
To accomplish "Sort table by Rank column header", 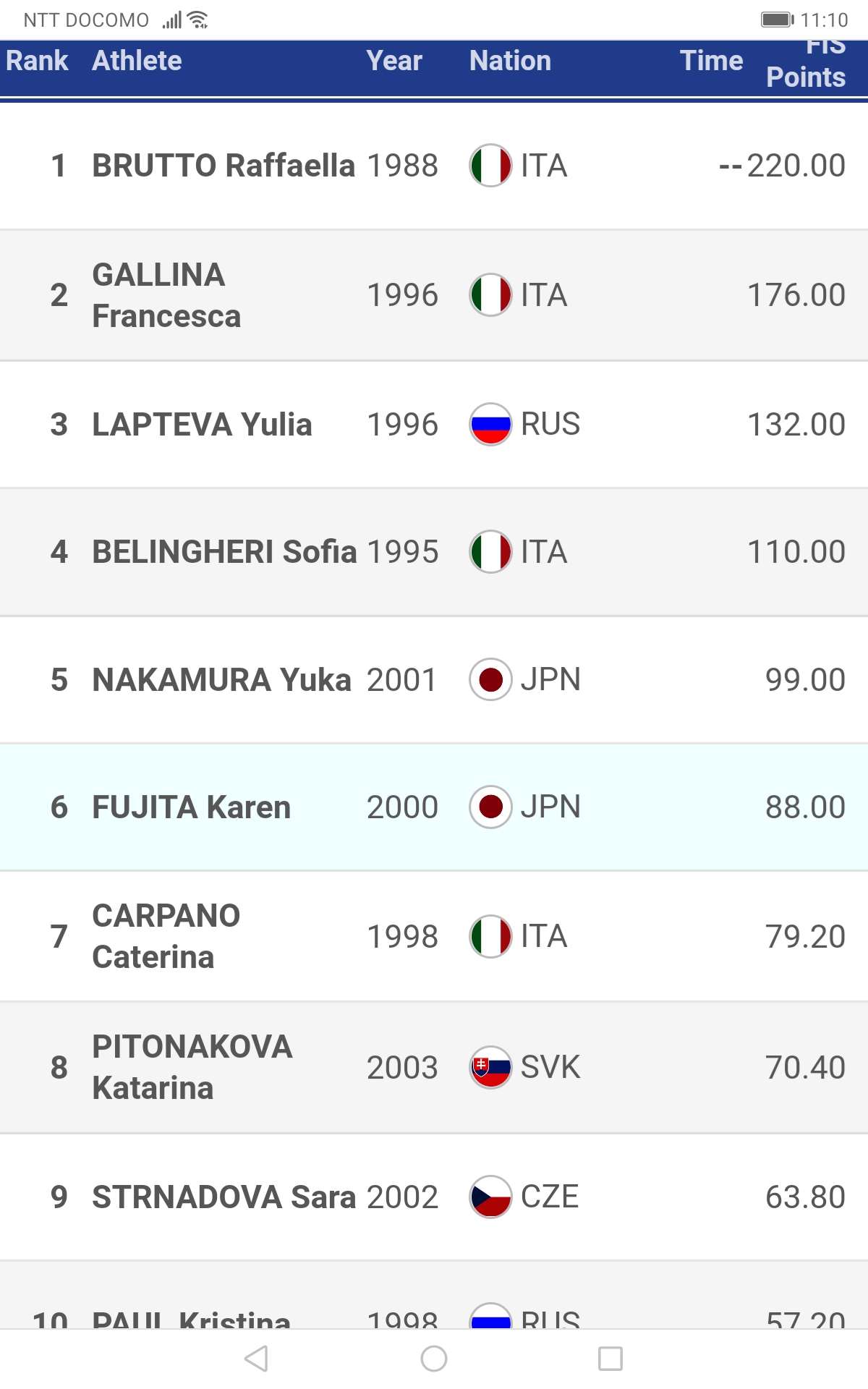I will tap(37, 61).
